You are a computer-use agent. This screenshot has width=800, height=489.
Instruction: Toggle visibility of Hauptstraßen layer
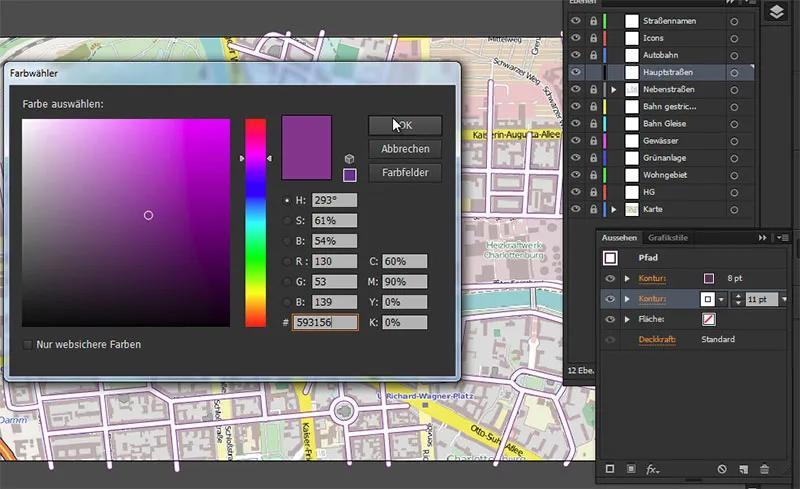click(576, 72)
